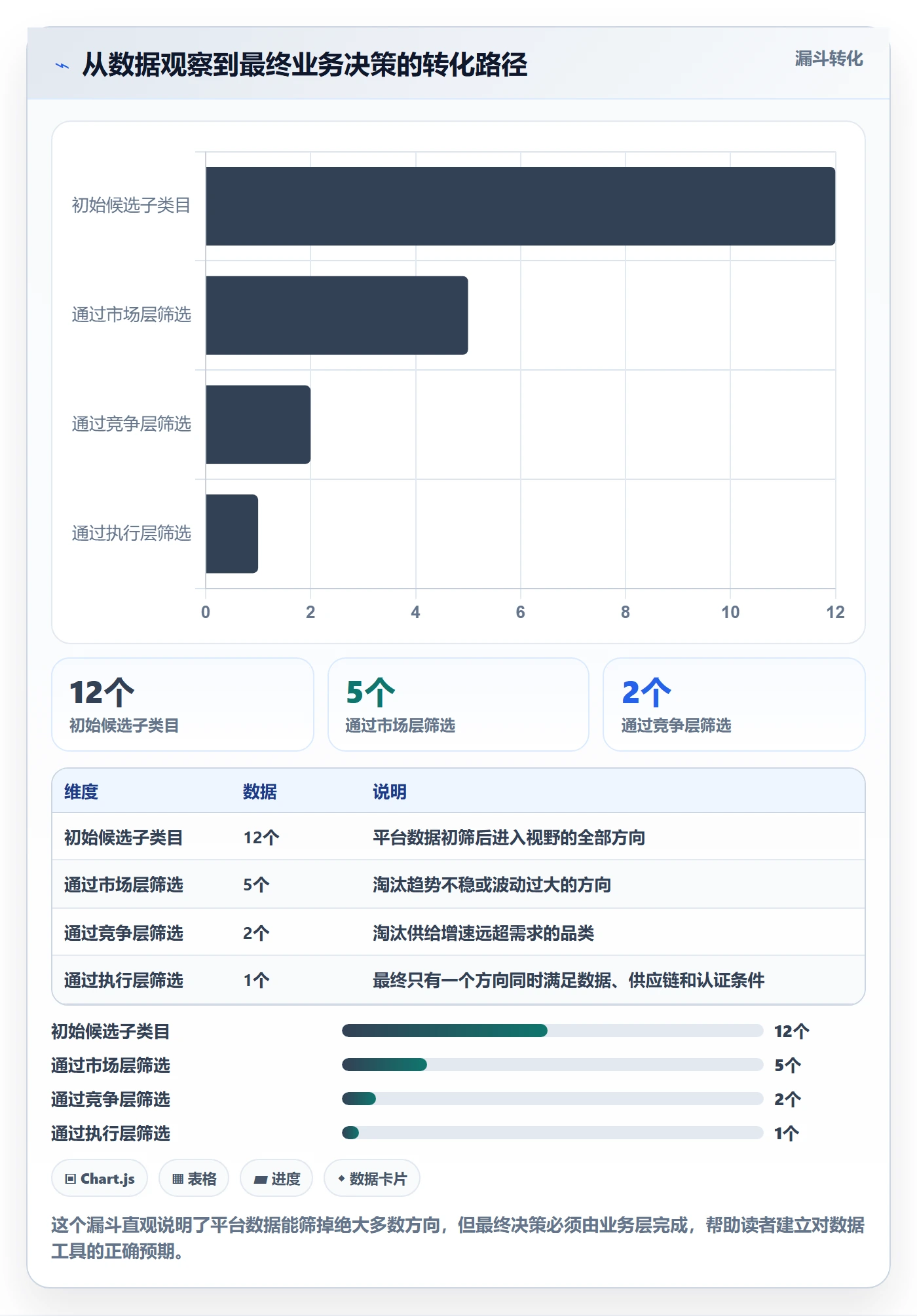Select the table cell 平台数据初筛后进入视野的全部方向
The image size is (917, 1316).
(x=509, y=837)
